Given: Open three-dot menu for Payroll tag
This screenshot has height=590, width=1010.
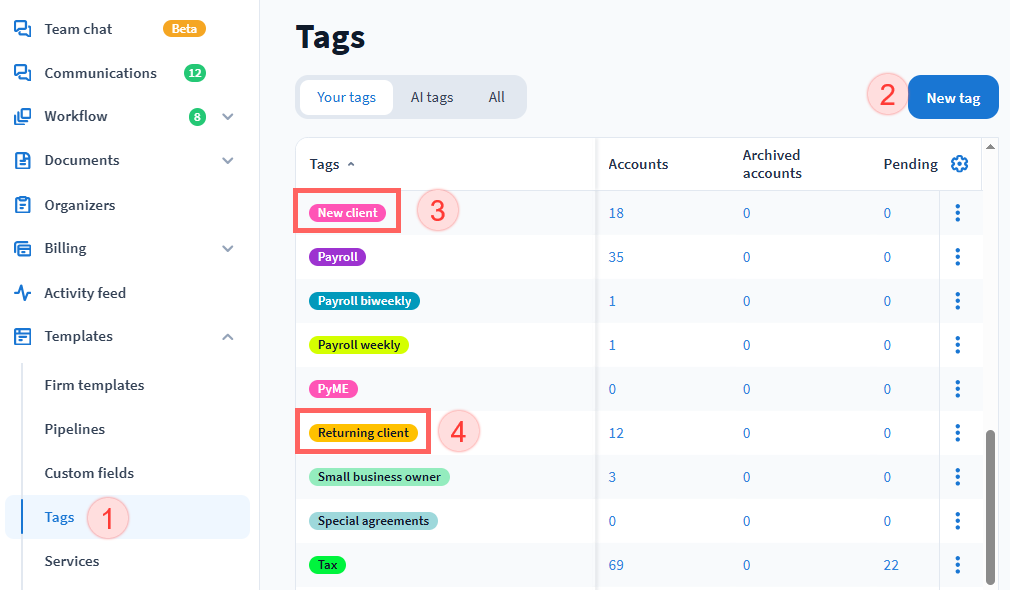Looking at the screenshot, I should point(957,257).
